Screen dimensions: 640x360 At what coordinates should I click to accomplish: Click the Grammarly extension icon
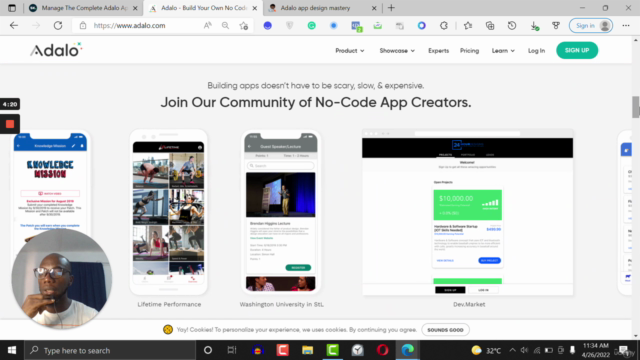[x=311, y=25]
